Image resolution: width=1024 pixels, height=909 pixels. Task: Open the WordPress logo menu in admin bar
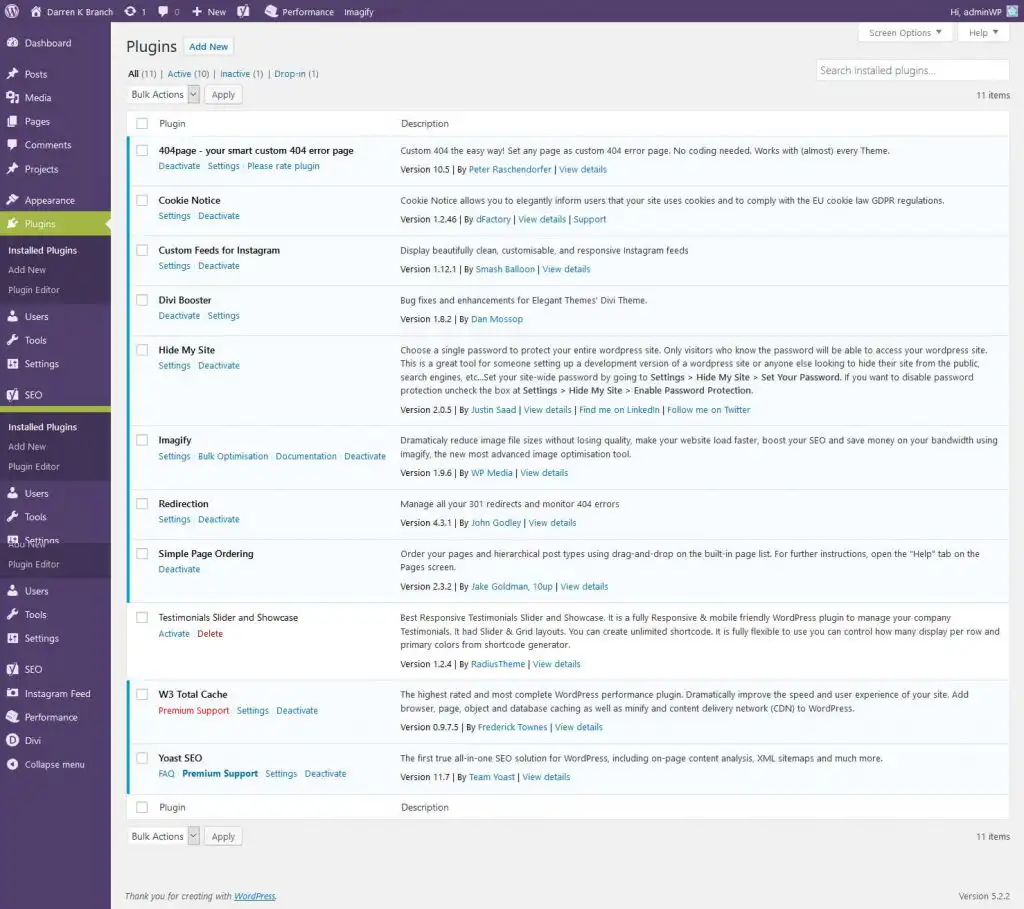tap(12, 12)
